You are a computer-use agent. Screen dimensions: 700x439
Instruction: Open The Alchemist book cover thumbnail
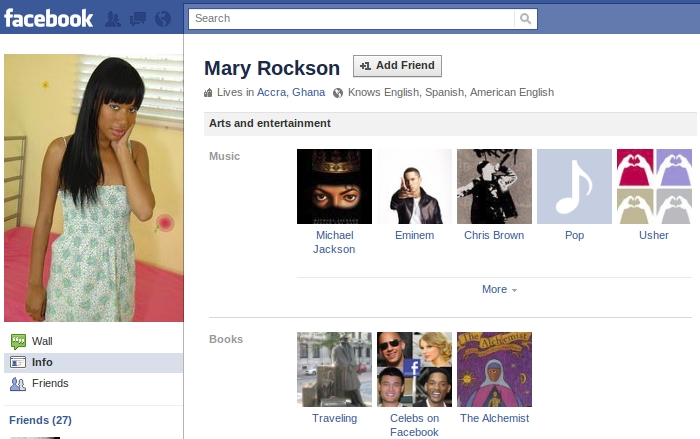coord(494,369)
